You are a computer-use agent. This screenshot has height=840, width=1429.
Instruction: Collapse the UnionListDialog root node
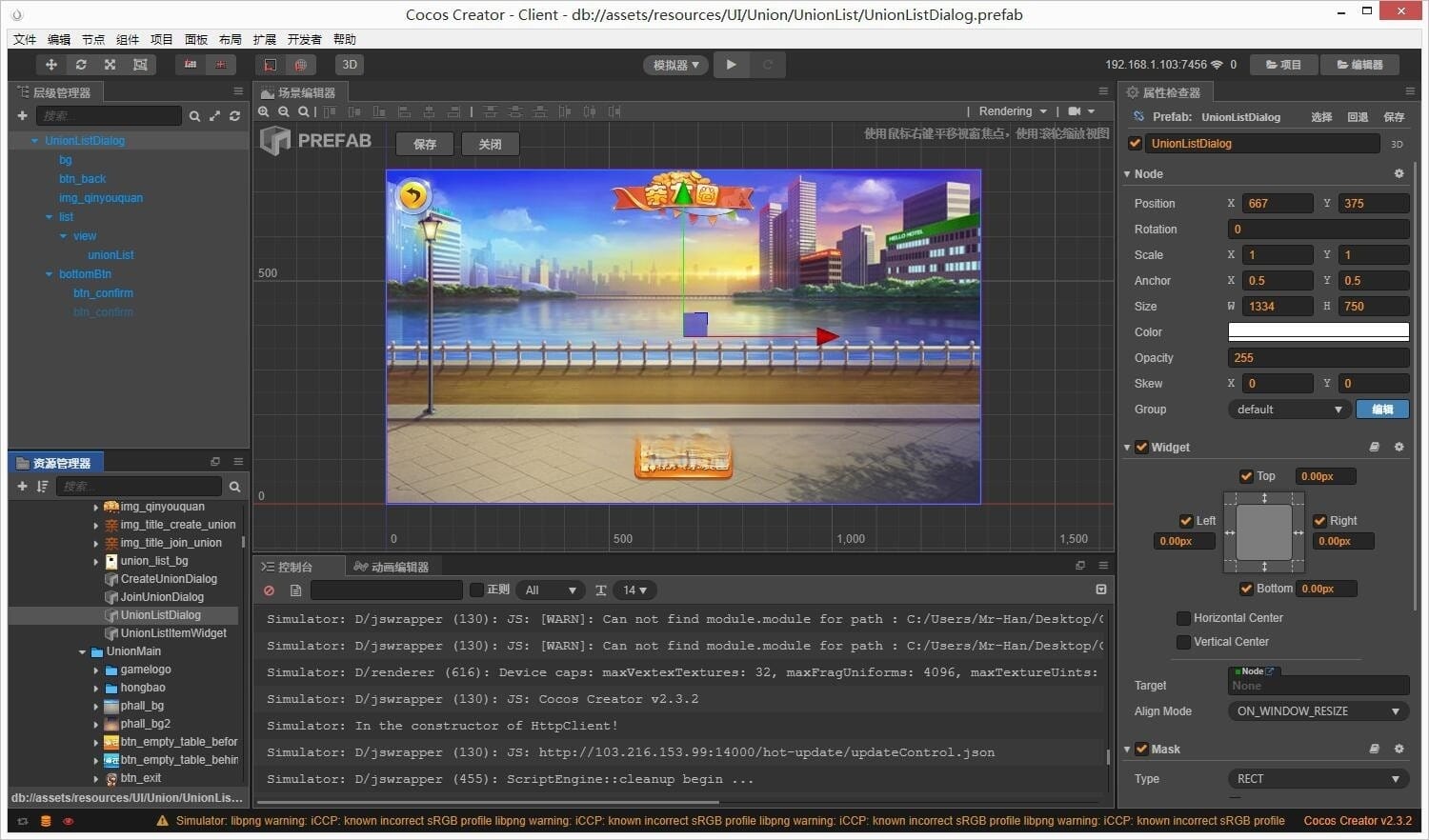tap(35, 141)
